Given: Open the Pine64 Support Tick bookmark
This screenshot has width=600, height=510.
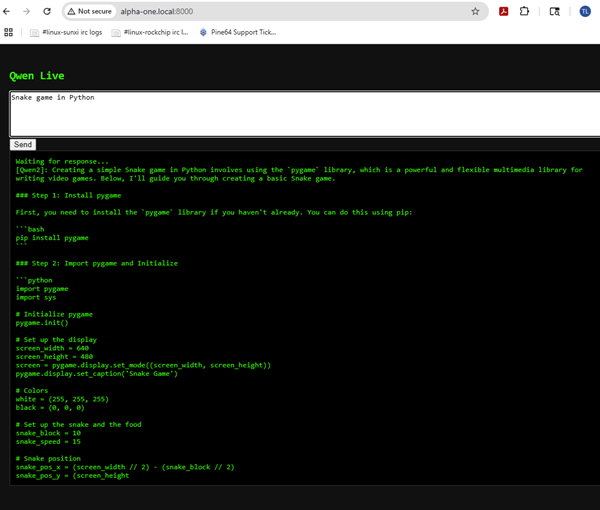Looking at the screenshot, I should coord(238,33).
